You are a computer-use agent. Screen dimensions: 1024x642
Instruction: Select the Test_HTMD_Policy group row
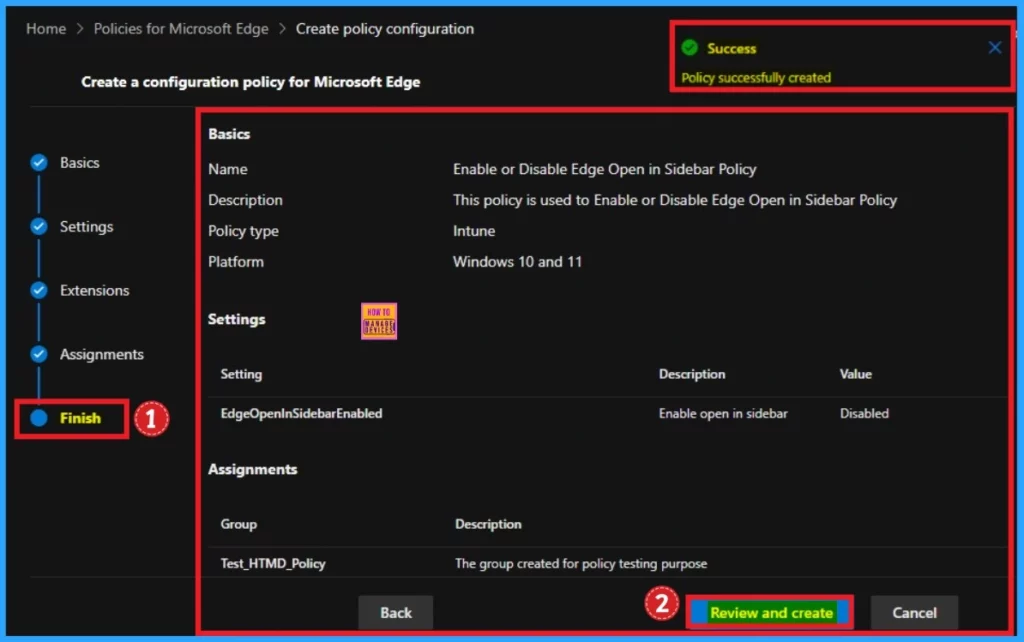coord(607,563)
